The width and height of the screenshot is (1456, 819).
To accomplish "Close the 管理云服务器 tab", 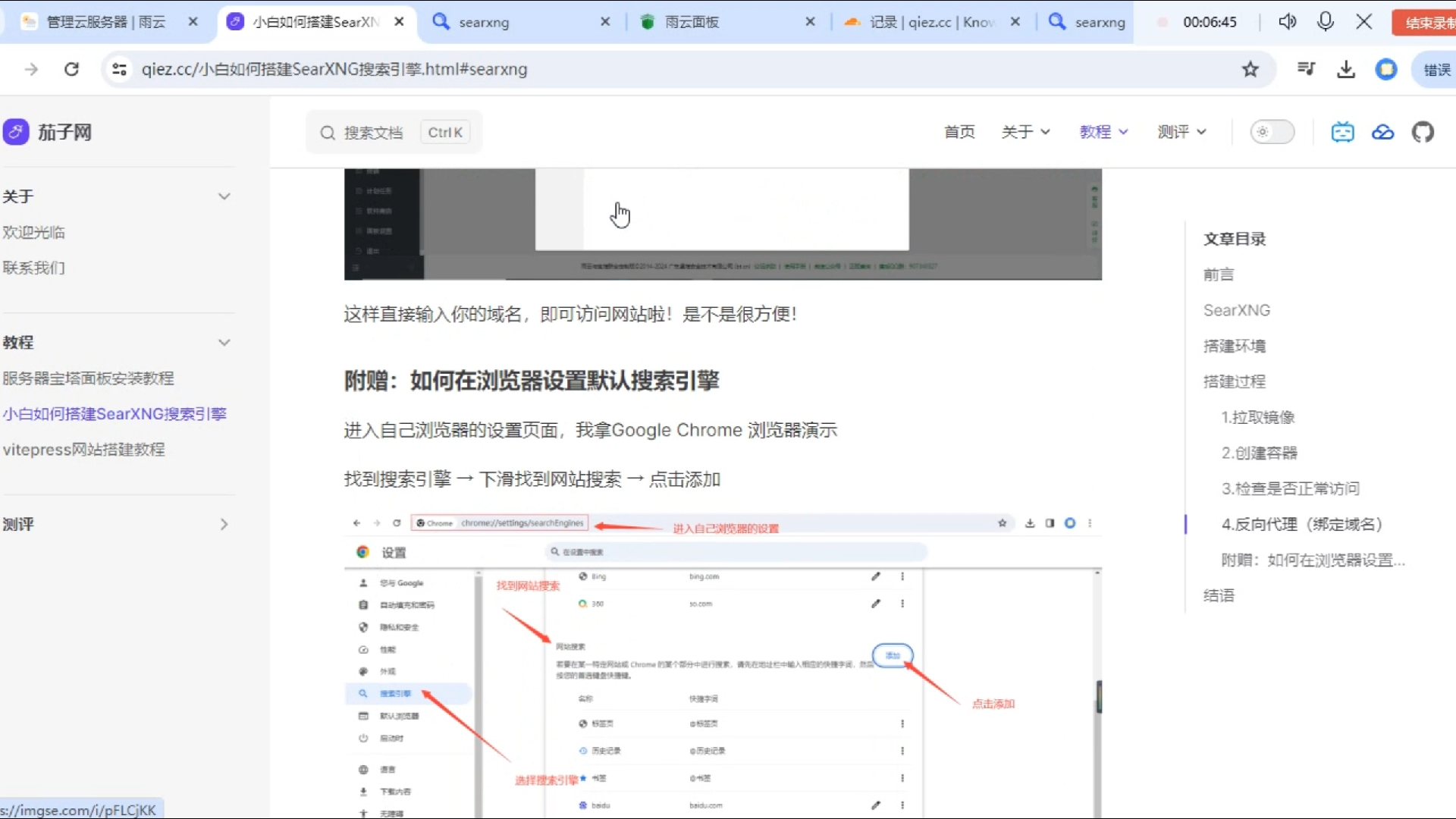I will pyautogui.click(x=193, y=22).
